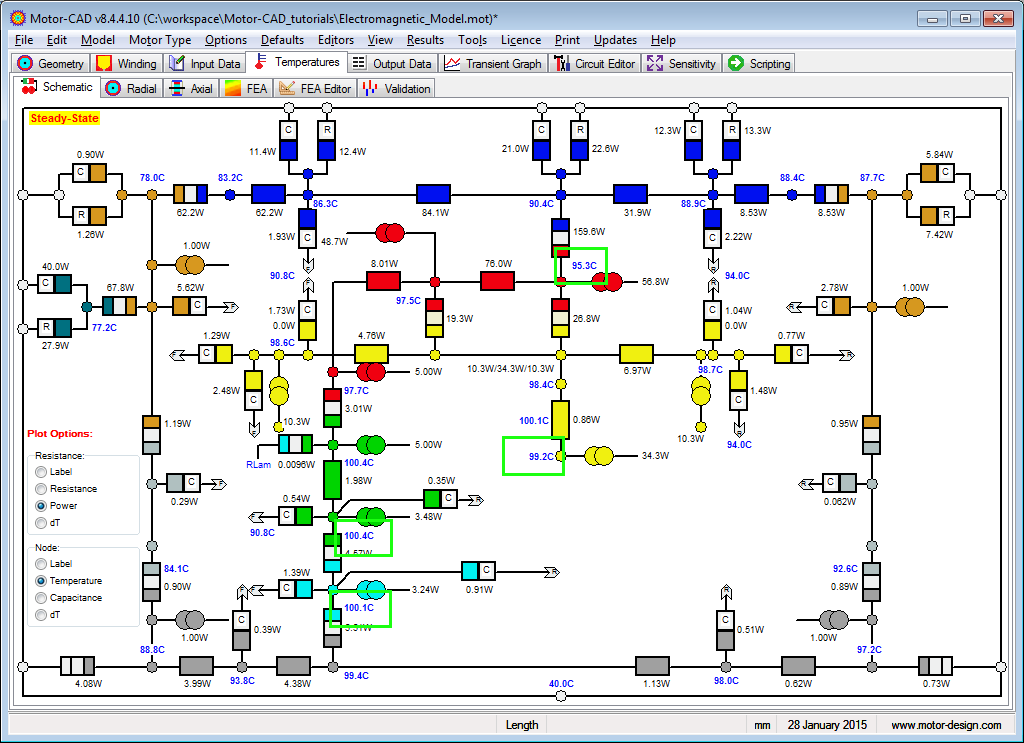Viewport: 1024px width, 743px height.
Task: Open the Results menu
Action: pyautogui.click(x=425, y=40)
